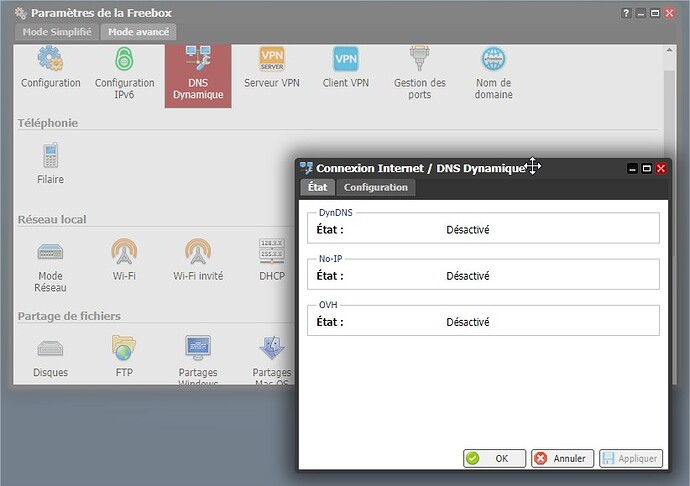Click the No-IP Désactivé status value

[x=468, y=276]
